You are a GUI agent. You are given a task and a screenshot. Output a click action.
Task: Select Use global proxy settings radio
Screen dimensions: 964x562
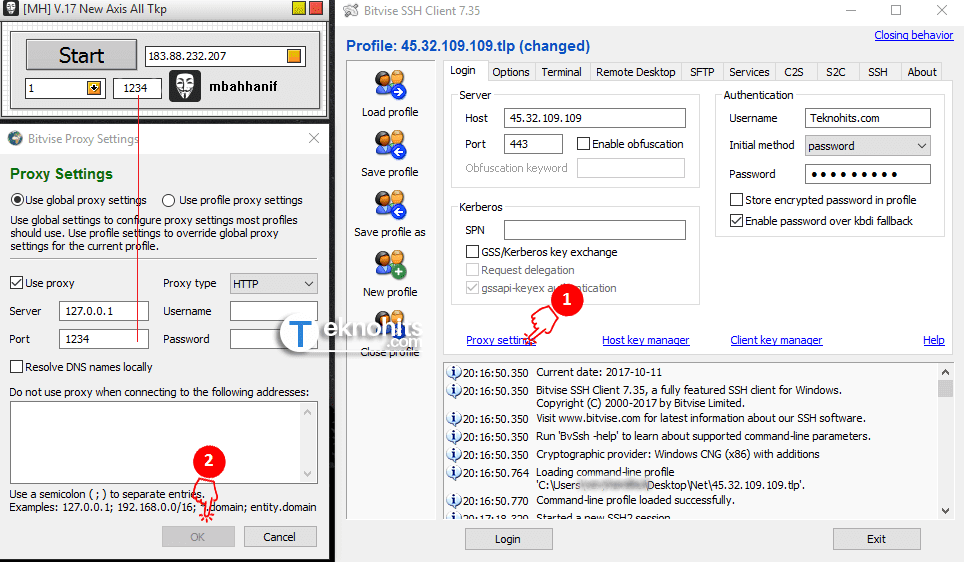pyautogui.click(x=17, y=200)
